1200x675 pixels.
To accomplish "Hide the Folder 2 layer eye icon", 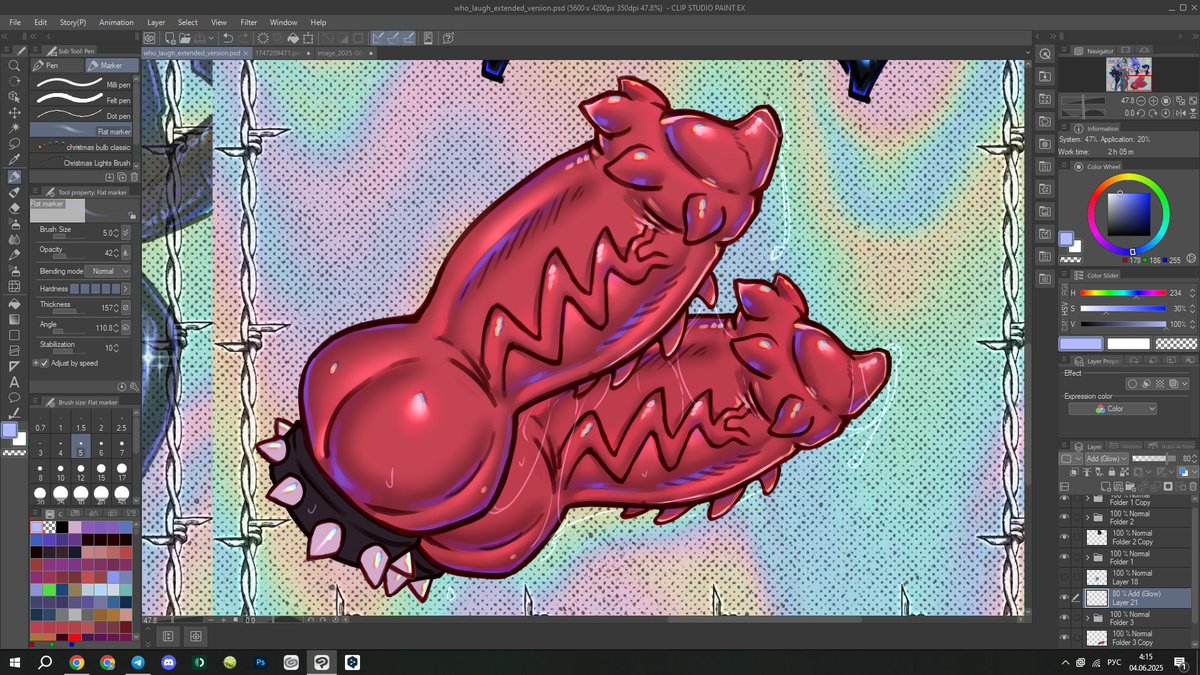I will coord(1064,518).
